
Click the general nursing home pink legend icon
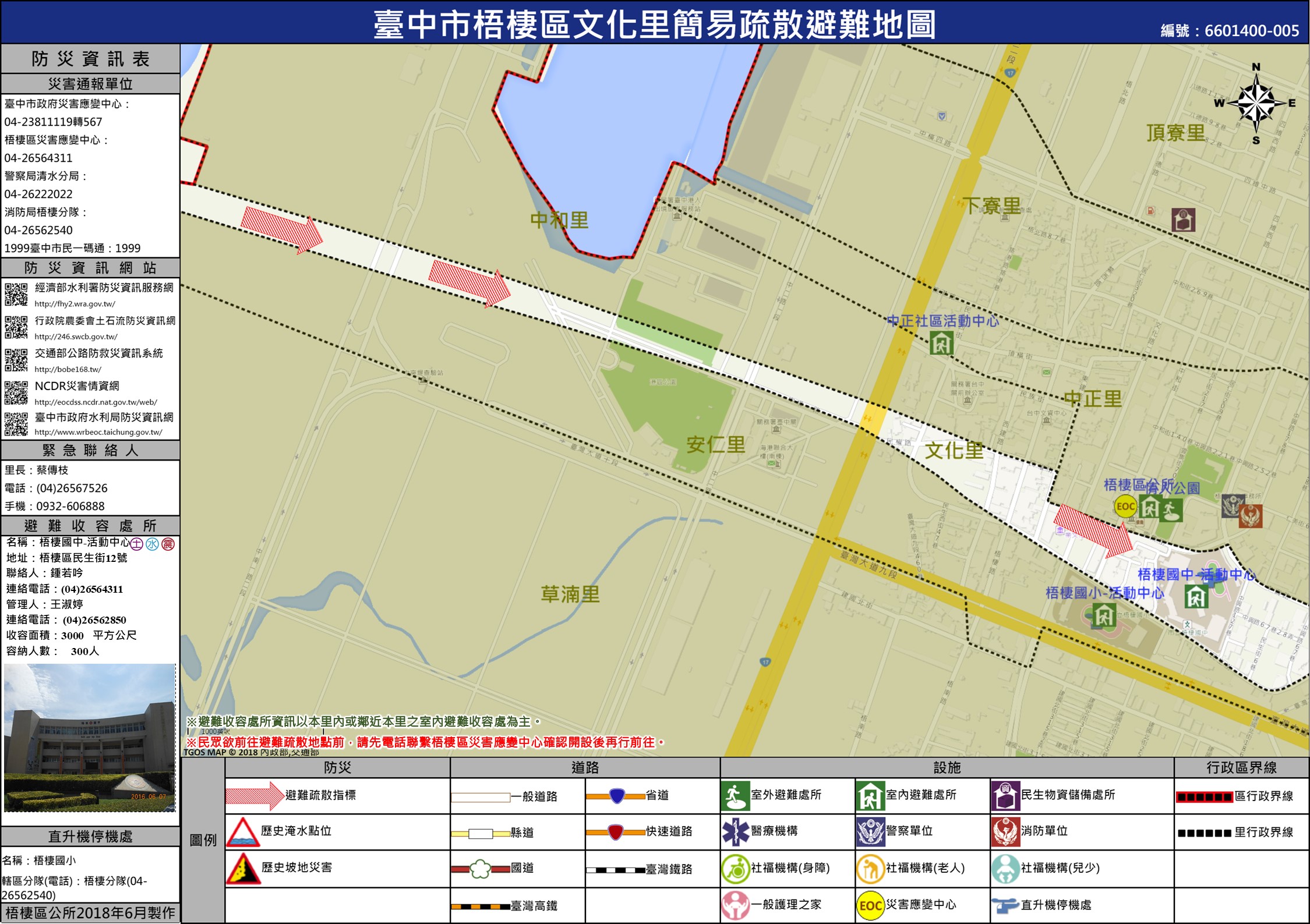735,905
